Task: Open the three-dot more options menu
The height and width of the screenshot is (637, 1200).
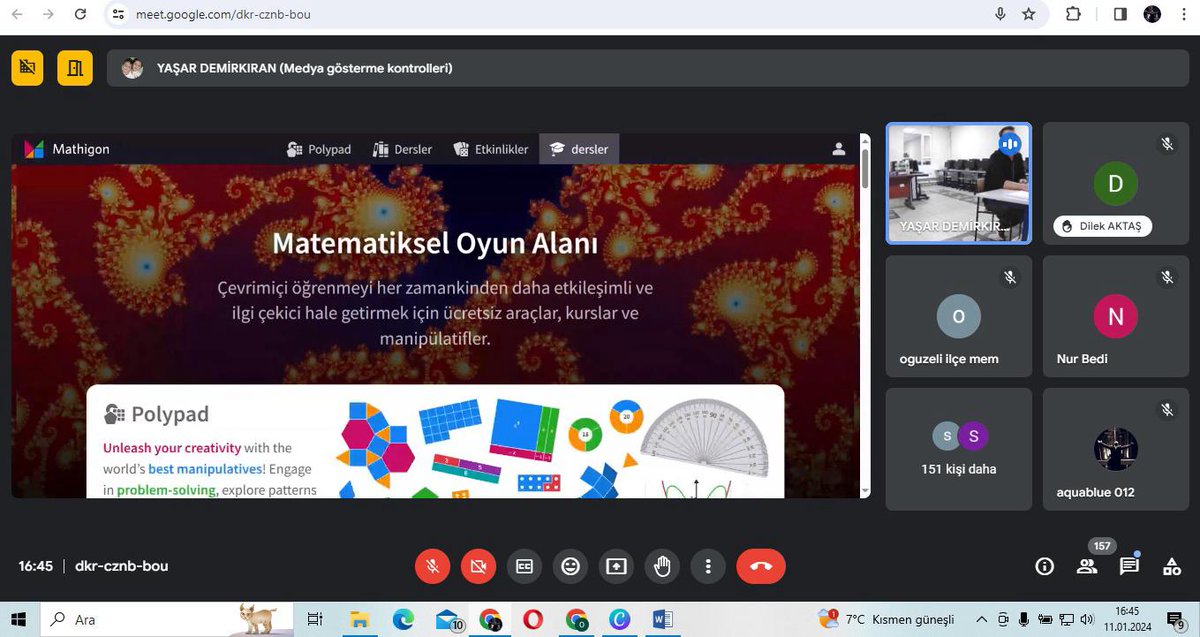Action: [708, 566]
